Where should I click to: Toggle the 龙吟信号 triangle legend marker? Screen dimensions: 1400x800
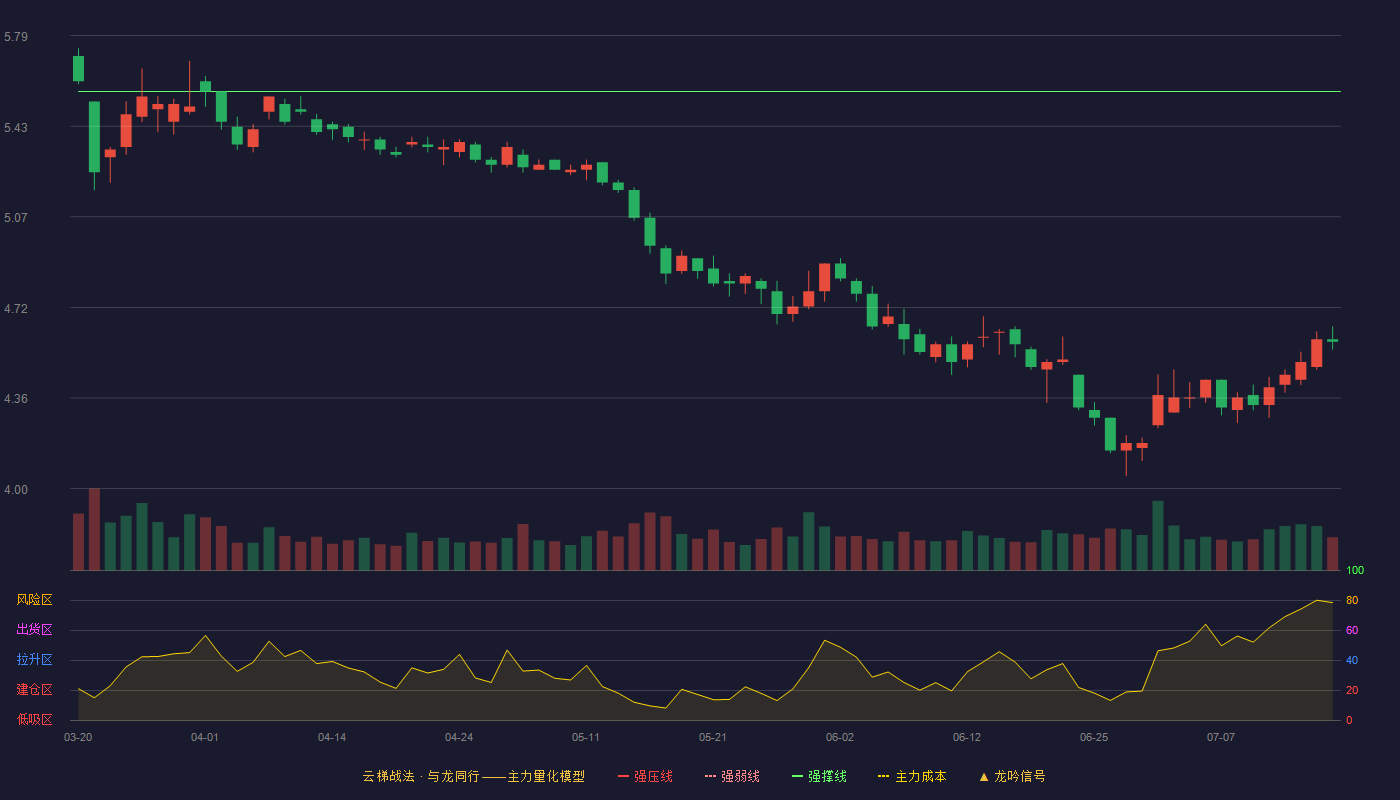click(984, 776)
